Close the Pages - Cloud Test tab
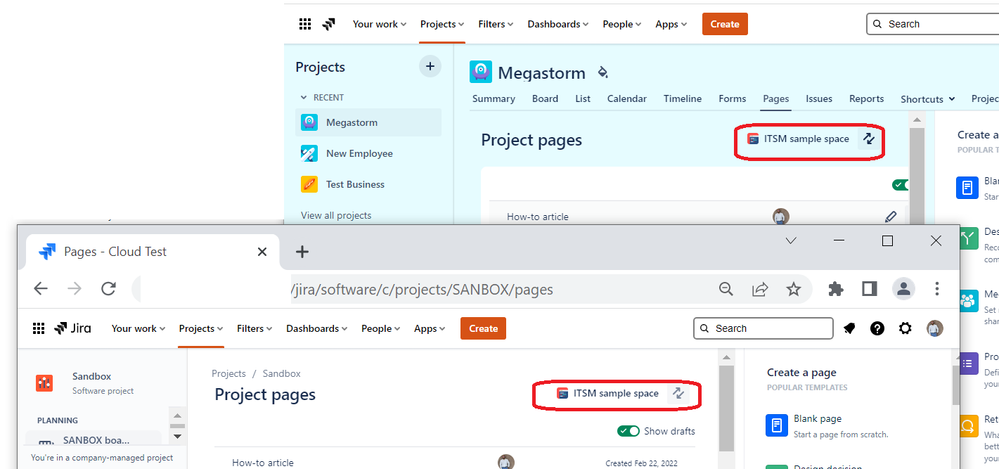 point(262,252)
